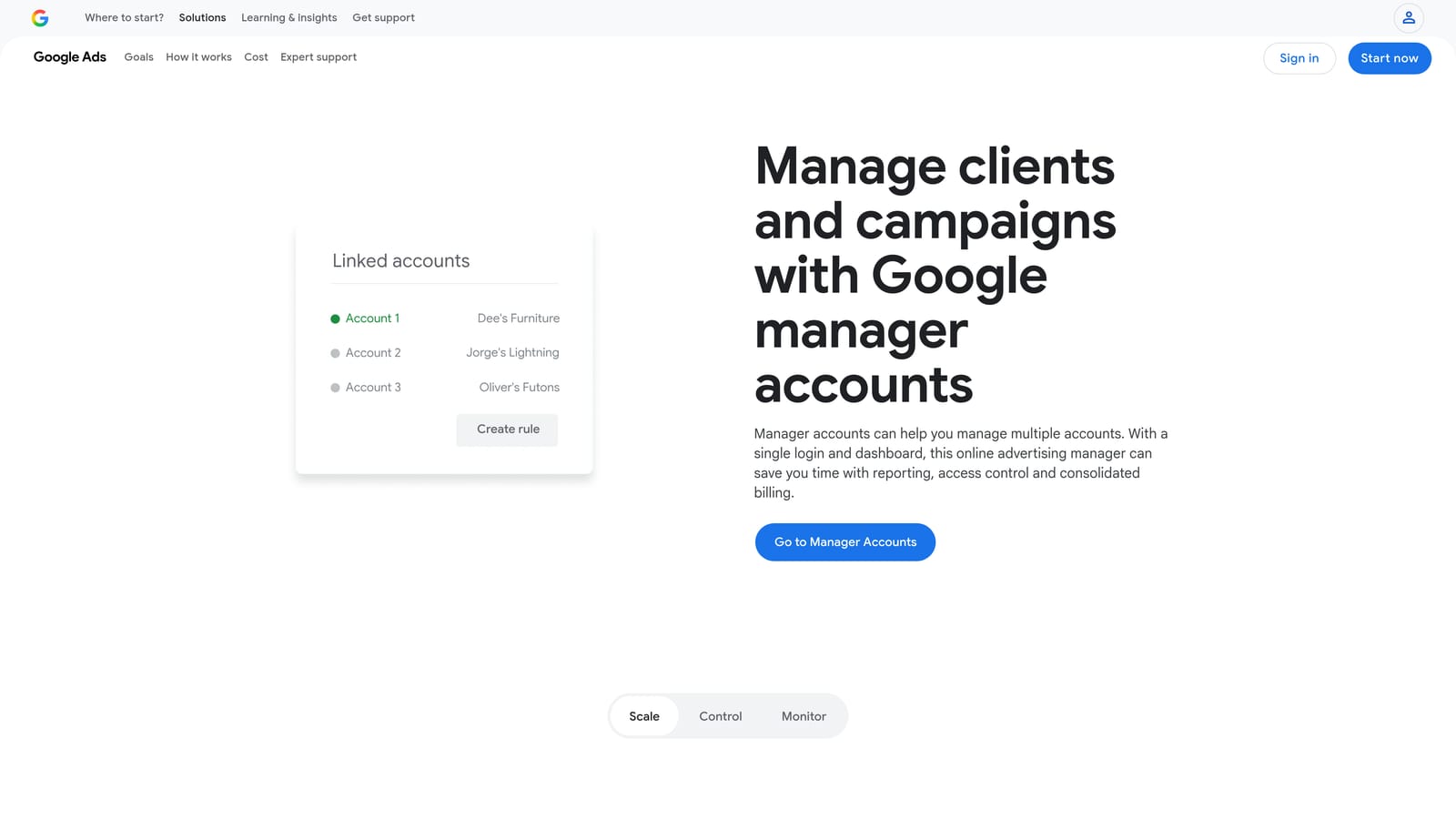Click the green status dot for Account 1

coord(335,319)
